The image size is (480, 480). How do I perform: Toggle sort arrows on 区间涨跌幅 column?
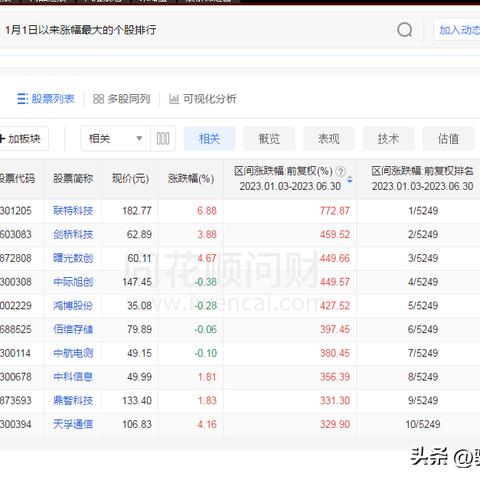tap(350, 179)
